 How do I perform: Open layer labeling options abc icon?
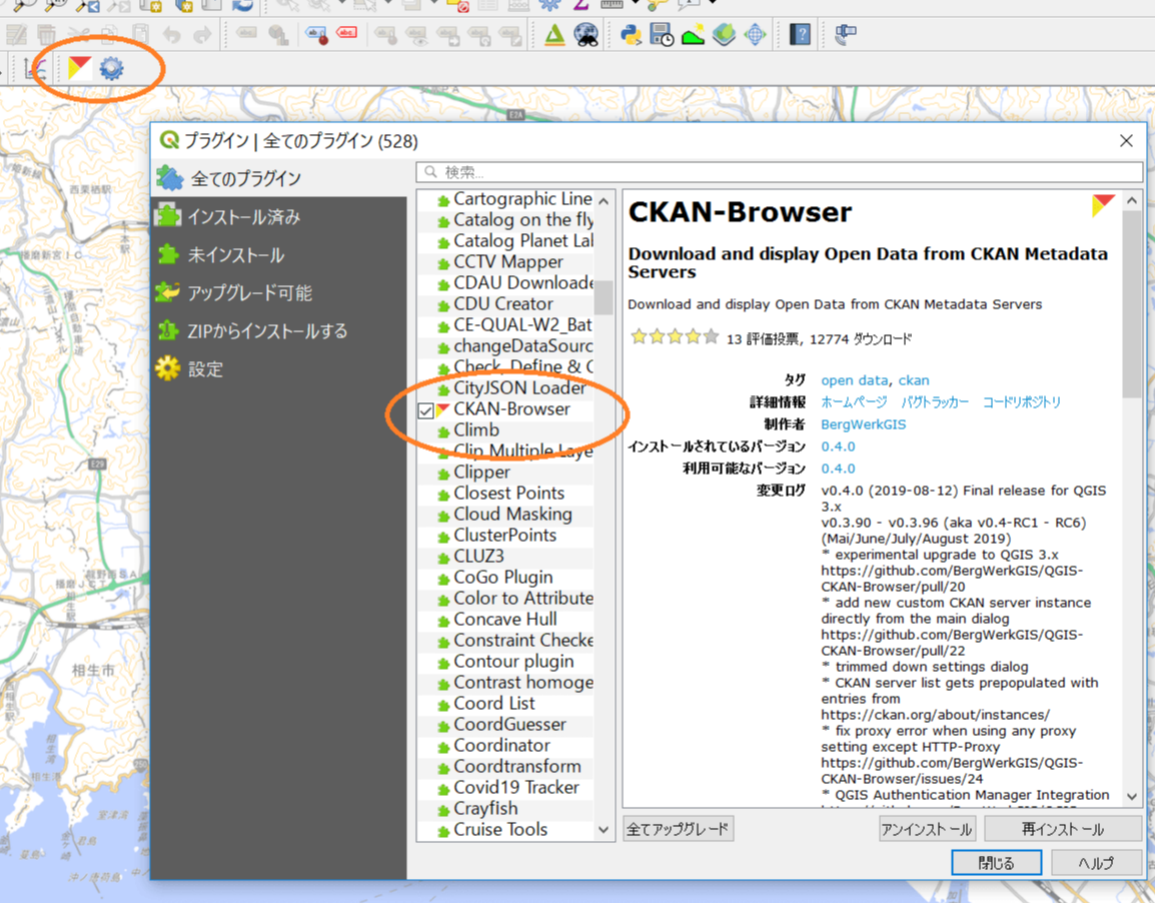pos(247,34)
